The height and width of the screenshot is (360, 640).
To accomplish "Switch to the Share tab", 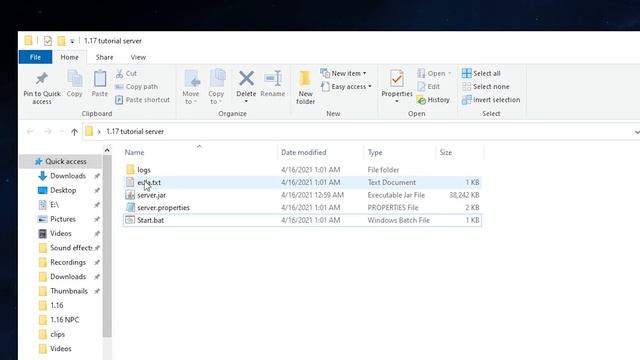I will (x=104, y=57).
